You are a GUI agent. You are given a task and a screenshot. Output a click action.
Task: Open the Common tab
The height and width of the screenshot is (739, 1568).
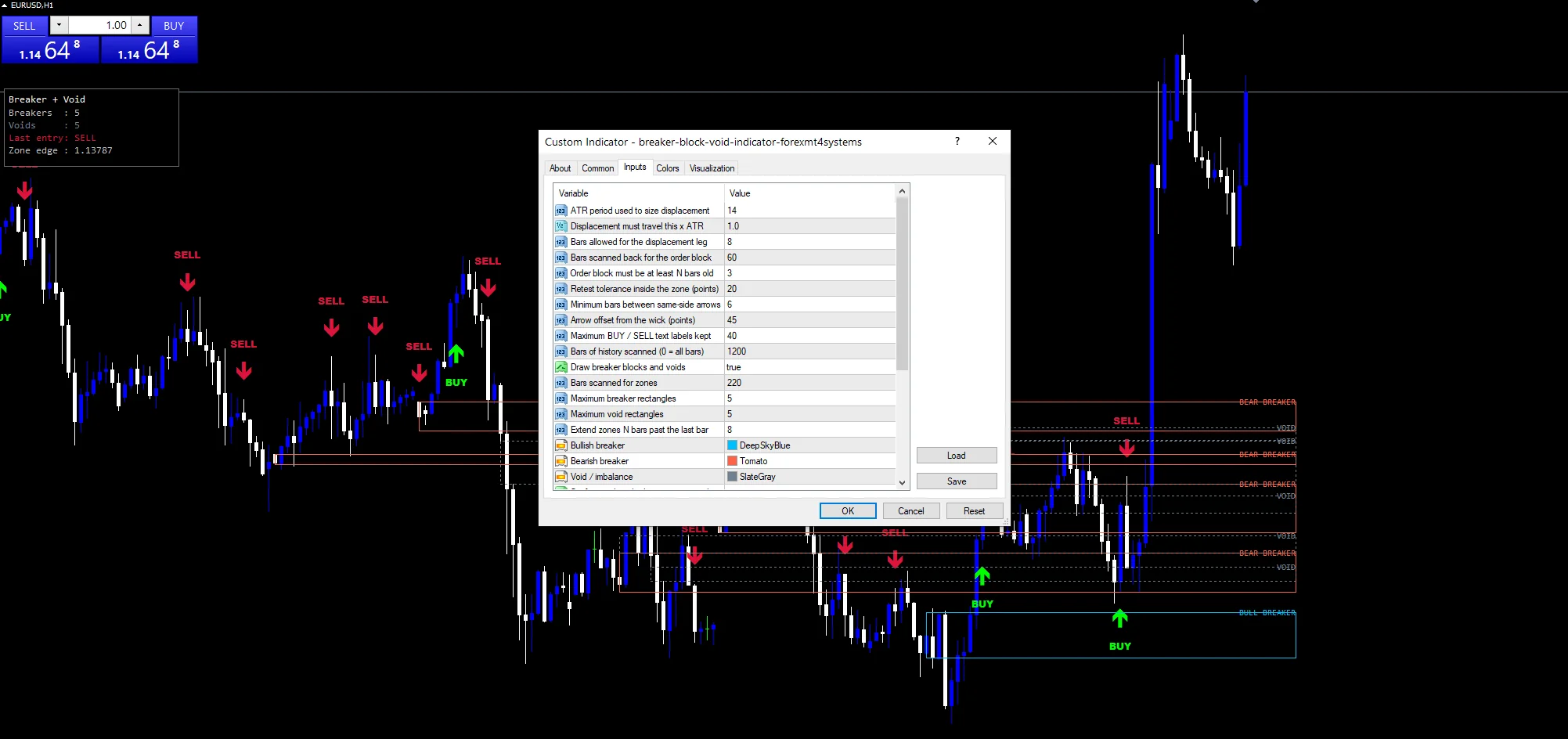pos(597,168)
